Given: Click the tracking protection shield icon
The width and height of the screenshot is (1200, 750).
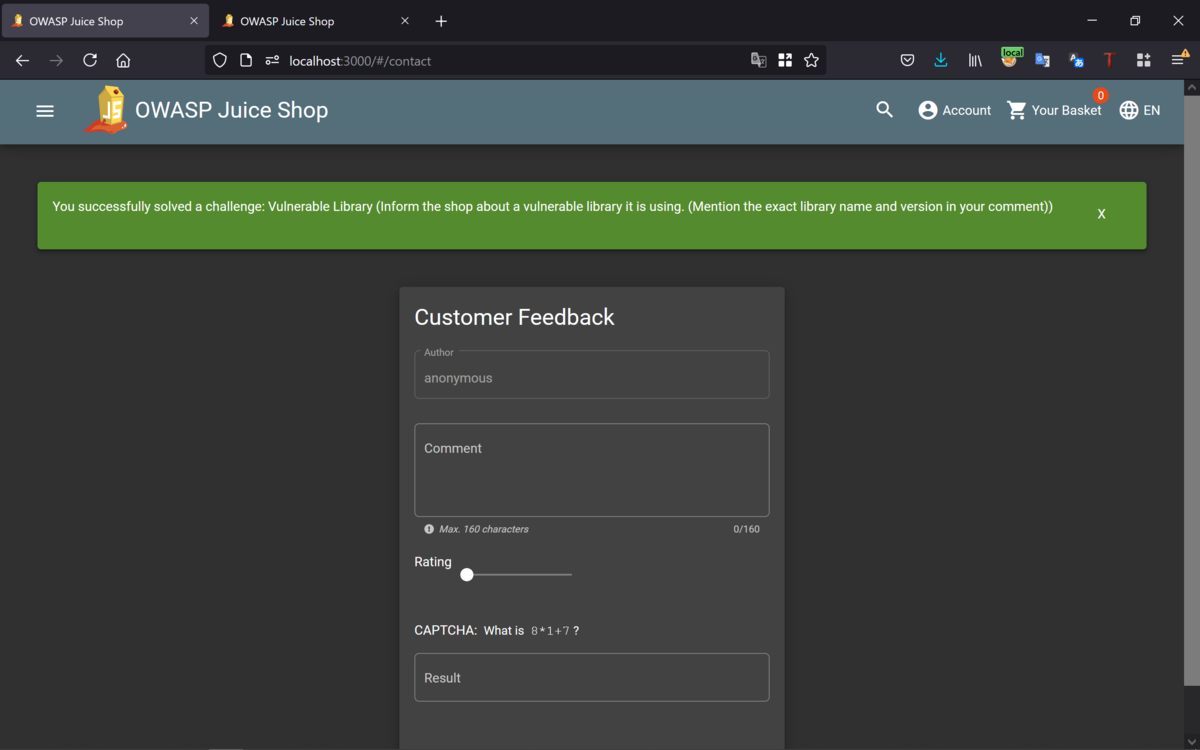Looking at the screenshot, I should click(220, 60).
